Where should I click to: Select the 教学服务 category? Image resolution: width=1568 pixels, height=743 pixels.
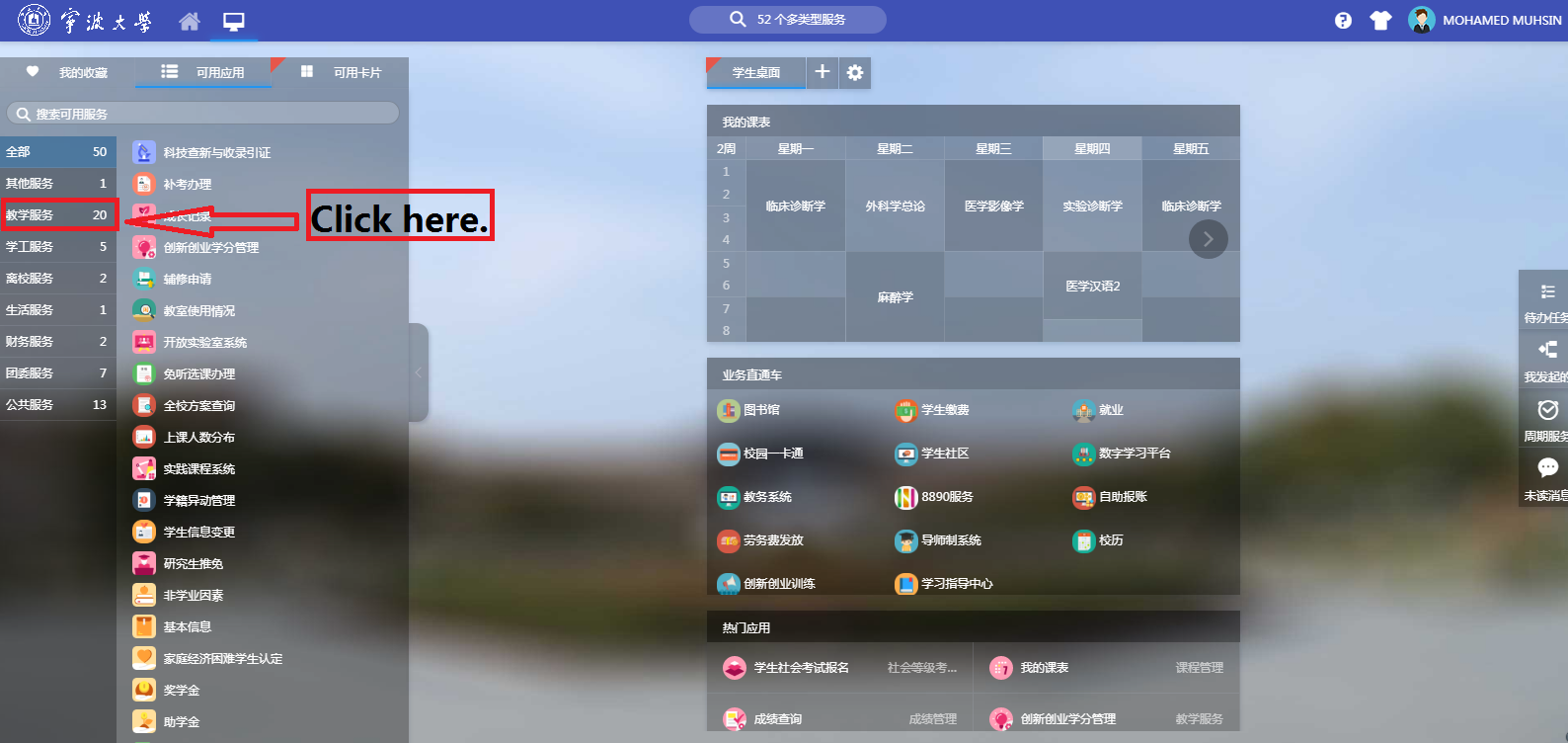(x=57, y=214)
